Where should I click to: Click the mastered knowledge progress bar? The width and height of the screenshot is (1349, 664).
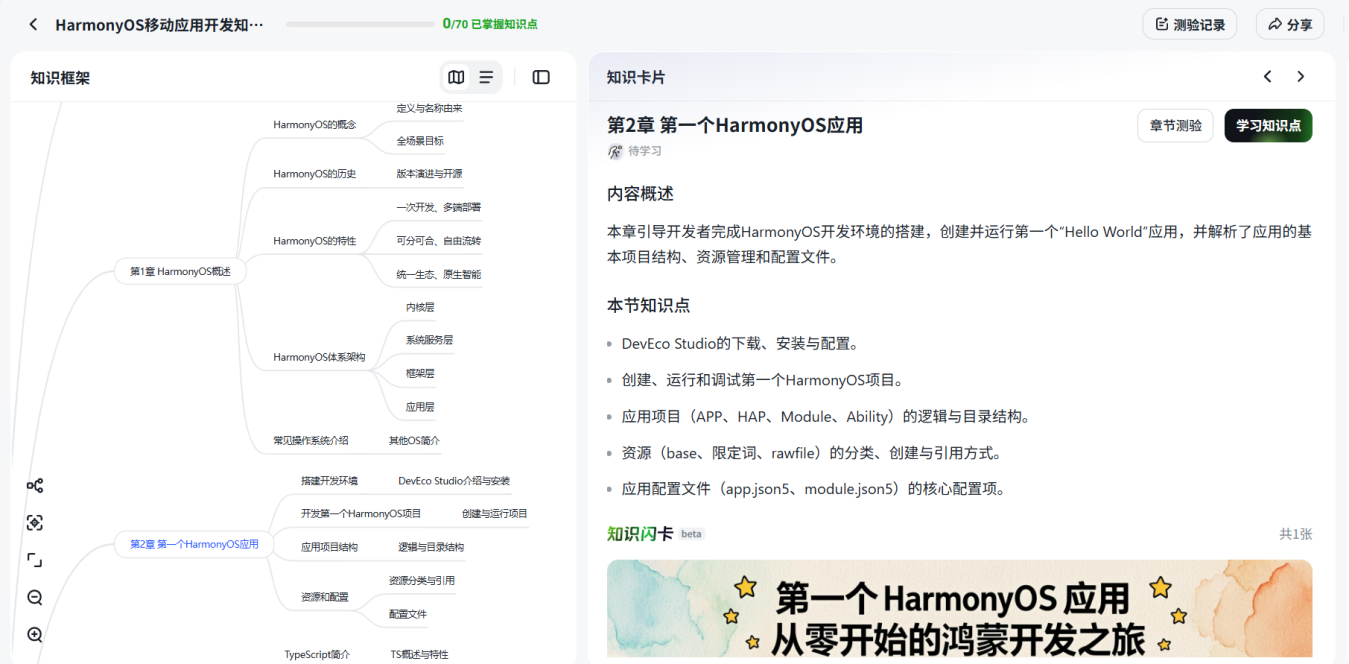coord(360,24)
